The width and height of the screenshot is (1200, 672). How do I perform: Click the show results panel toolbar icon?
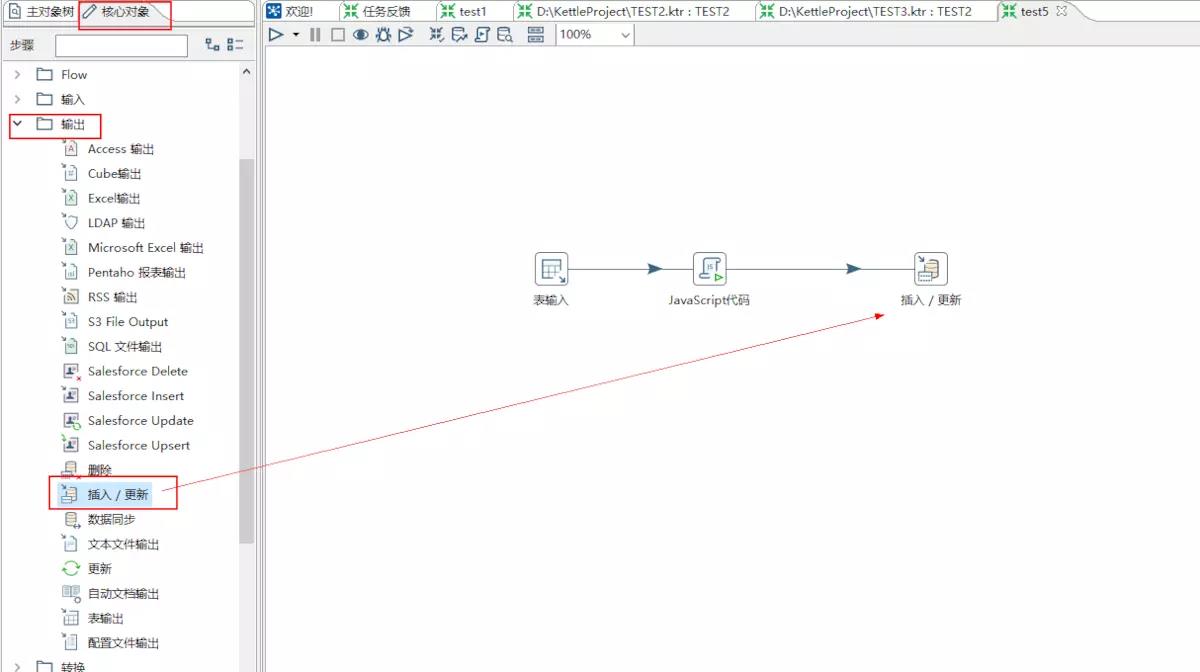tap(536, 35)
